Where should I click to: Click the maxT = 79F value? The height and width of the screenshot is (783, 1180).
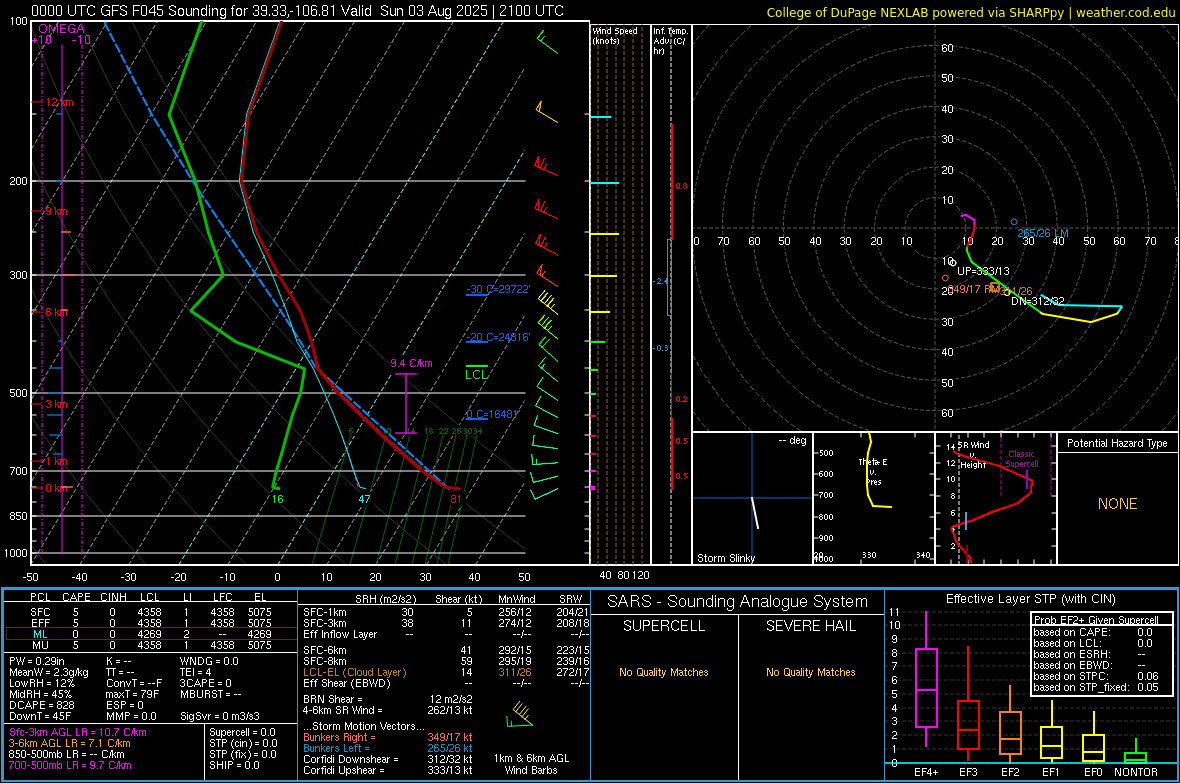[x=132, y=694]
